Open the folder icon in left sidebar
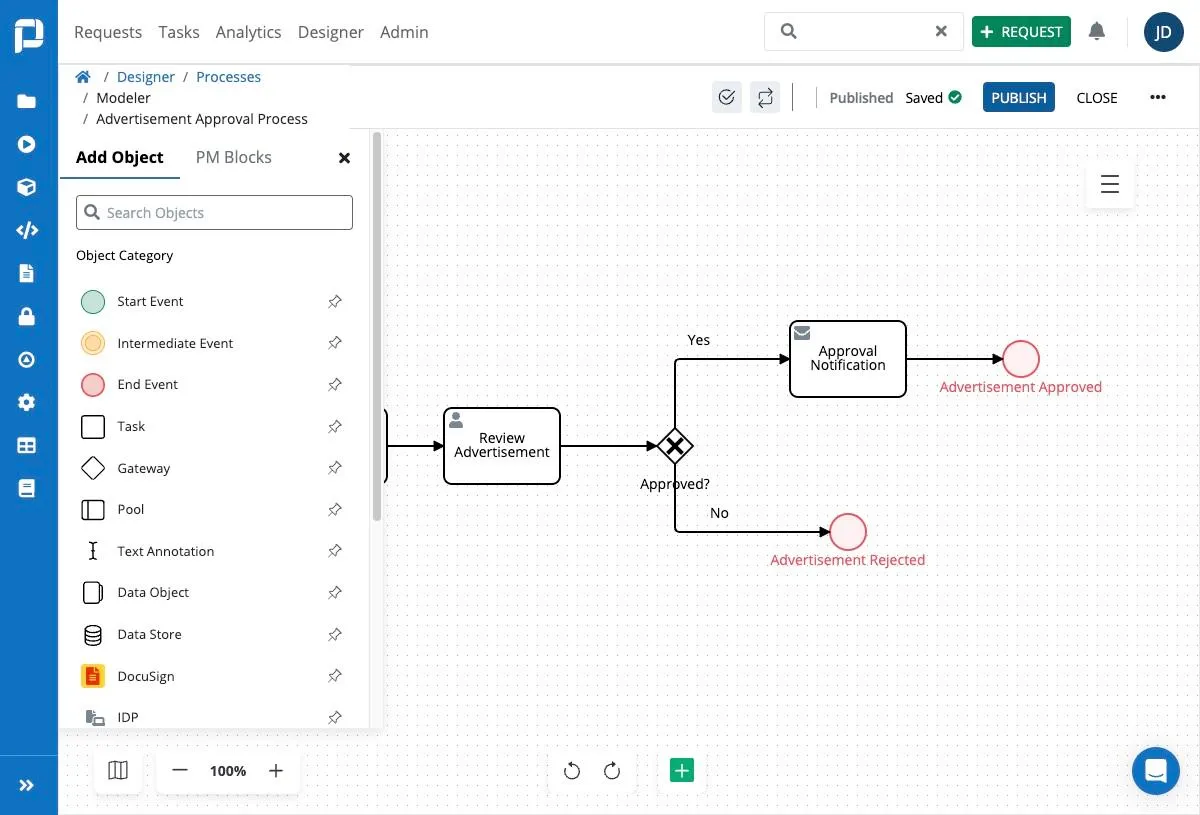 coord(27,102)
